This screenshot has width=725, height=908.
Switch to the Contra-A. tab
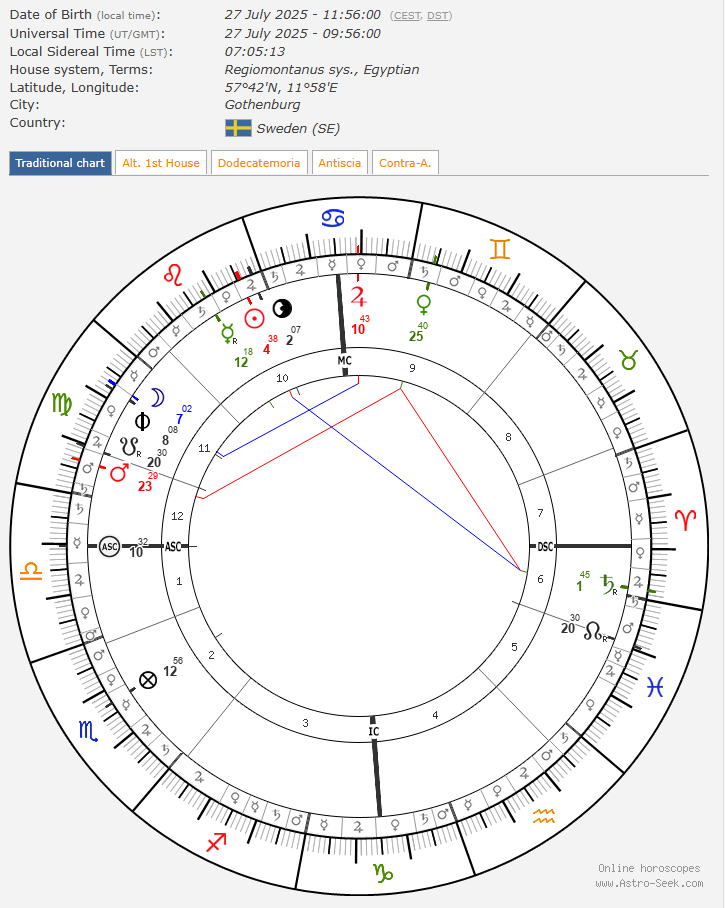point(405,163)
